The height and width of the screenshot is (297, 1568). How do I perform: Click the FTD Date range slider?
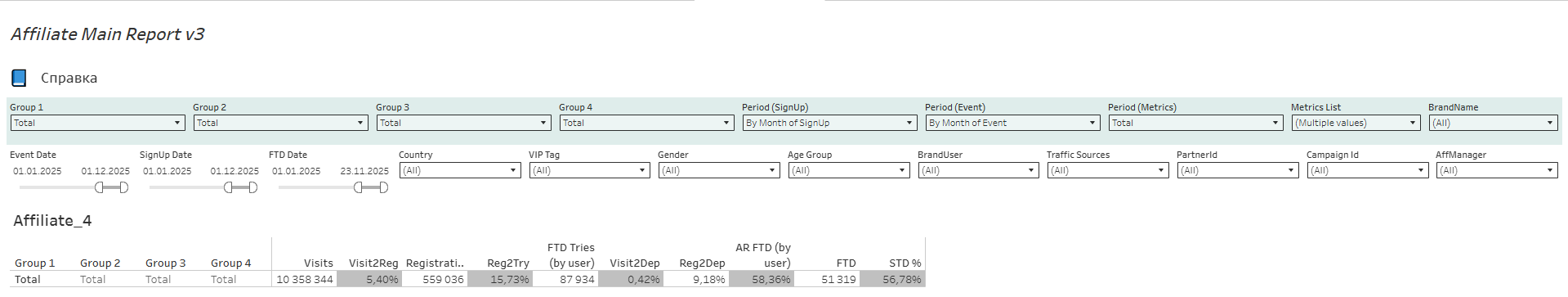(x=333, y=187)
